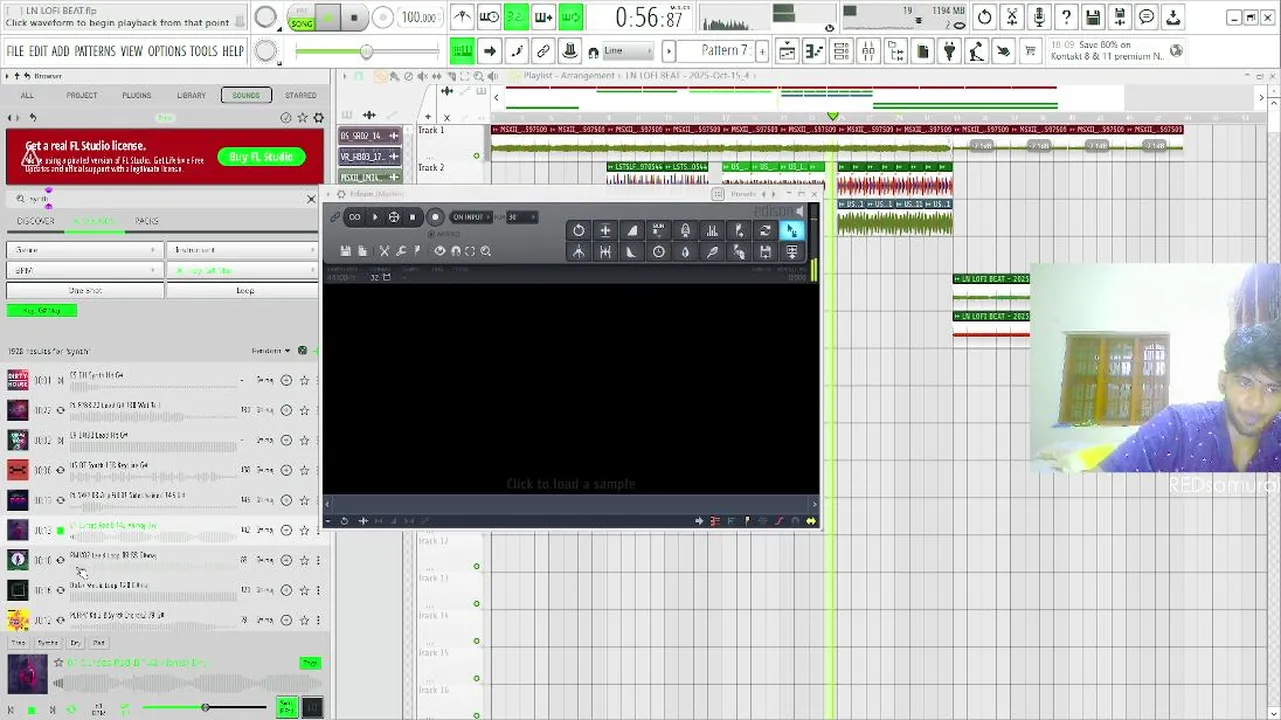Image resolution: width=1281 pixels, height=720 pixels.
Task: Open audio editor microphone icon
Action: click(1039, 17)
